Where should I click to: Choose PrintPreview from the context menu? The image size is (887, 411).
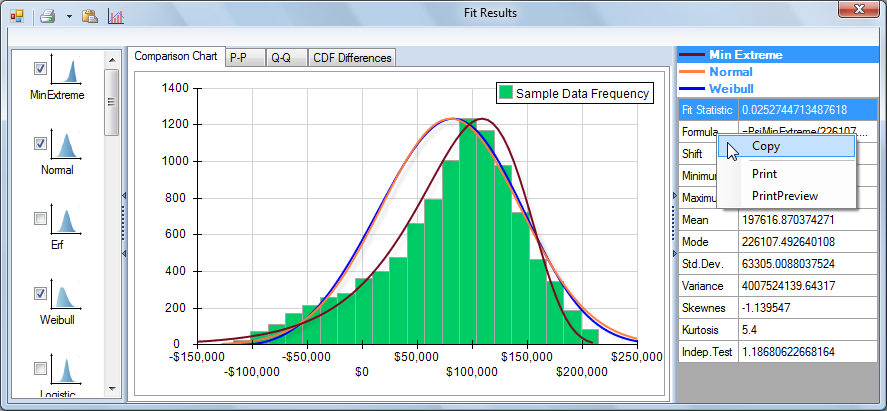tap(784, 196)
